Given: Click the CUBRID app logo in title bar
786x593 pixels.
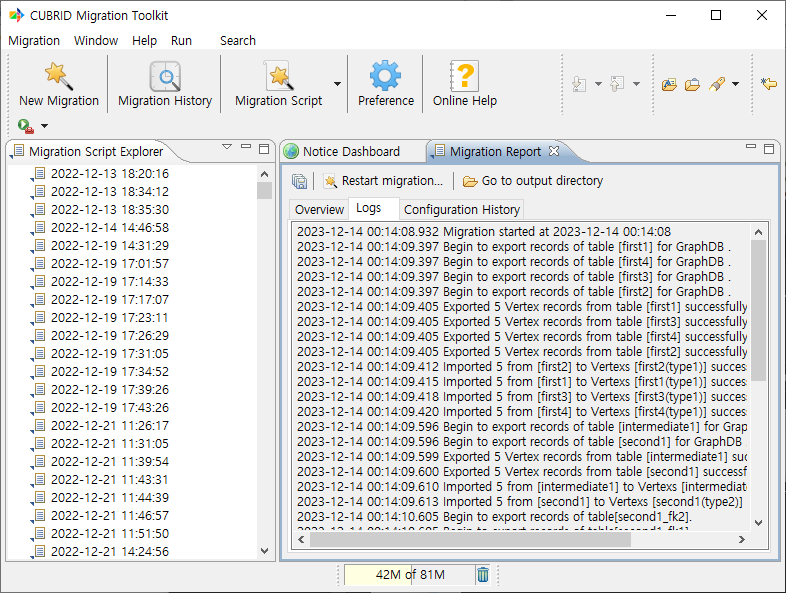Looking at the screenshot, I should [17, 15].
